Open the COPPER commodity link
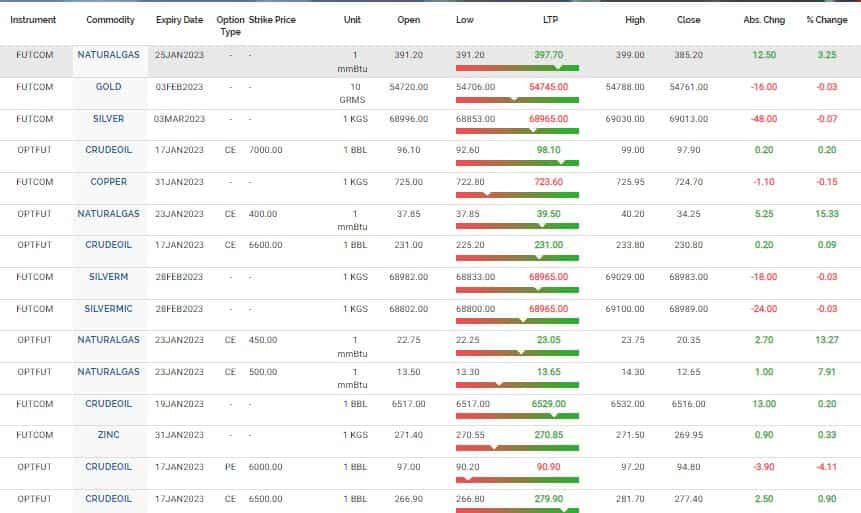This screenshot has width=861, height=513. point(108,182)
